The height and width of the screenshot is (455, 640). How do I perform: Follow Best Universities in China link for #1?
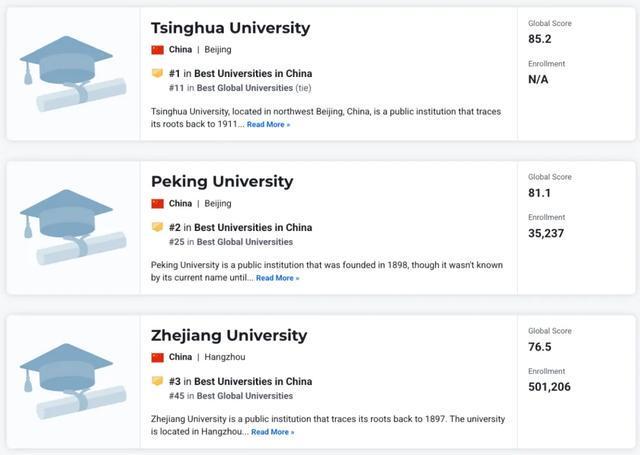click(253, 73)
